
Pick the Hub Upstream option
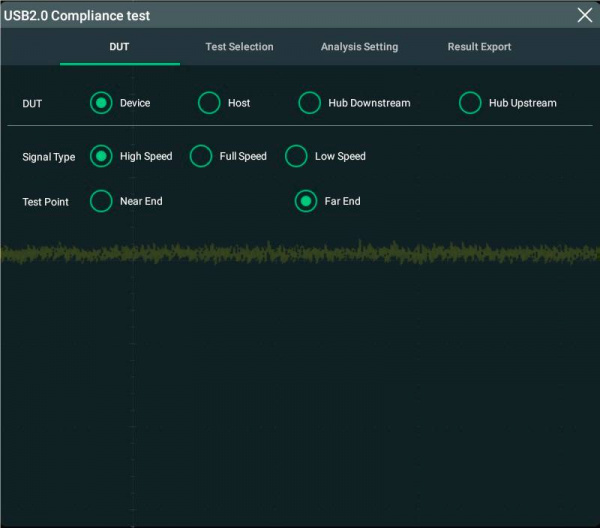tap(470, 103)
